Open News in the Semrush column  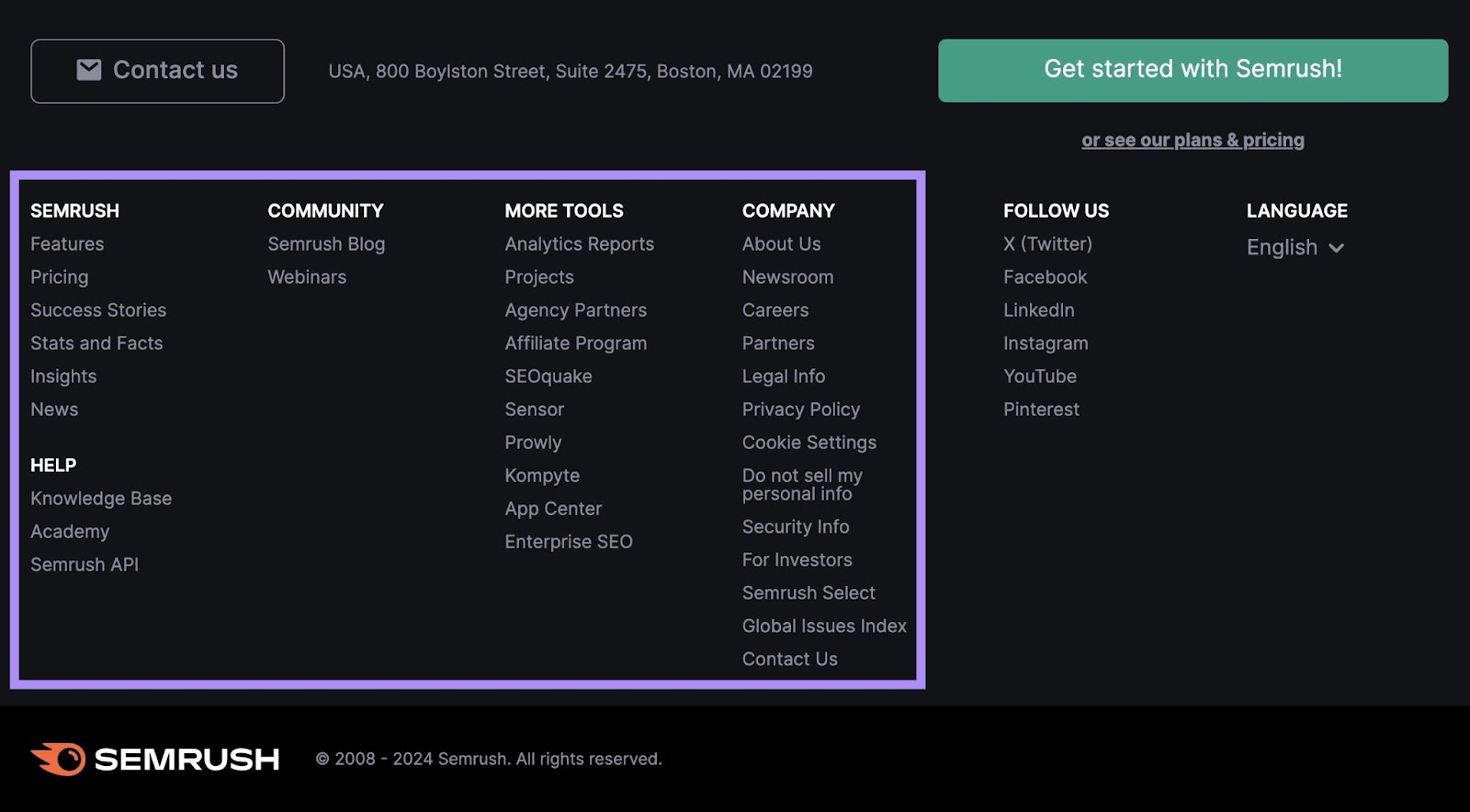click(54, 409)
